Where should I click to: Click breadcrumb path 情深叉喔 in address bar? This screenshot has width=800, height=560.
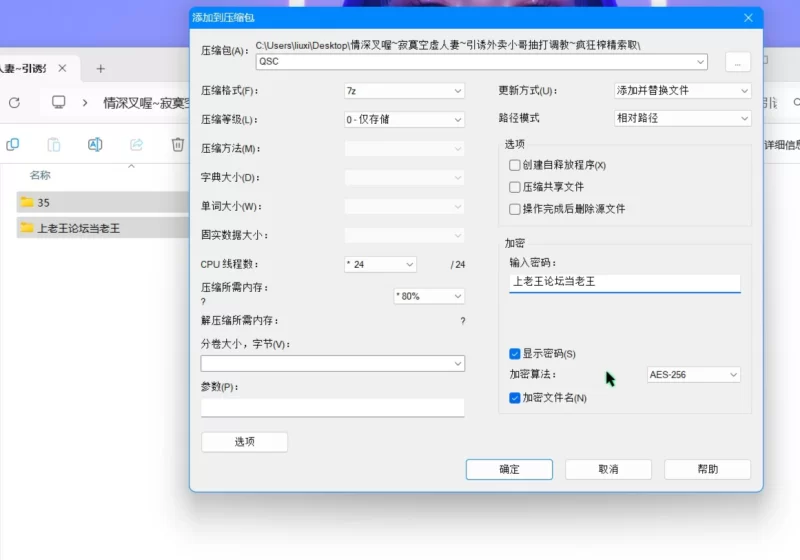pyautogui.click(x=146, y=104)
